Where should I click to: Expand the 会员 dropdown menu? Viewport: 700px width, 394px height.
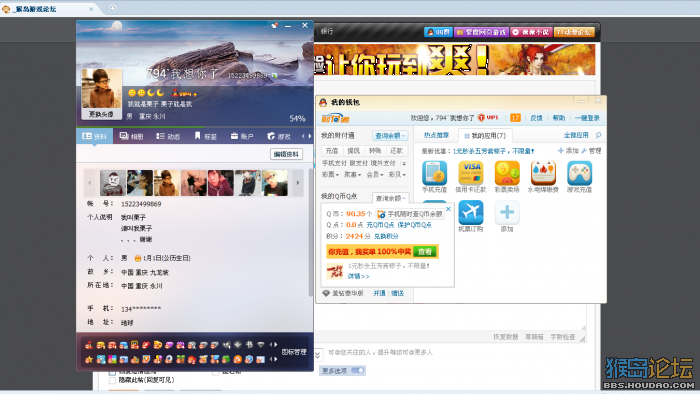(375, 174)
